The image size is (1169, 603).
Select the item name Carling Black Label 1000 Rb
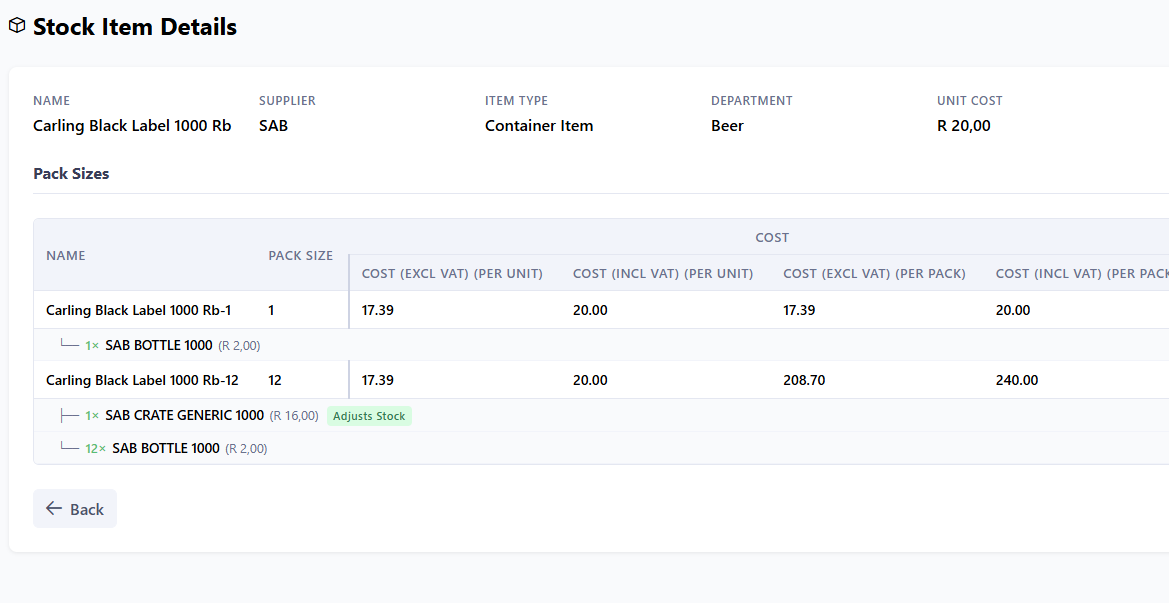pos(132,126)
